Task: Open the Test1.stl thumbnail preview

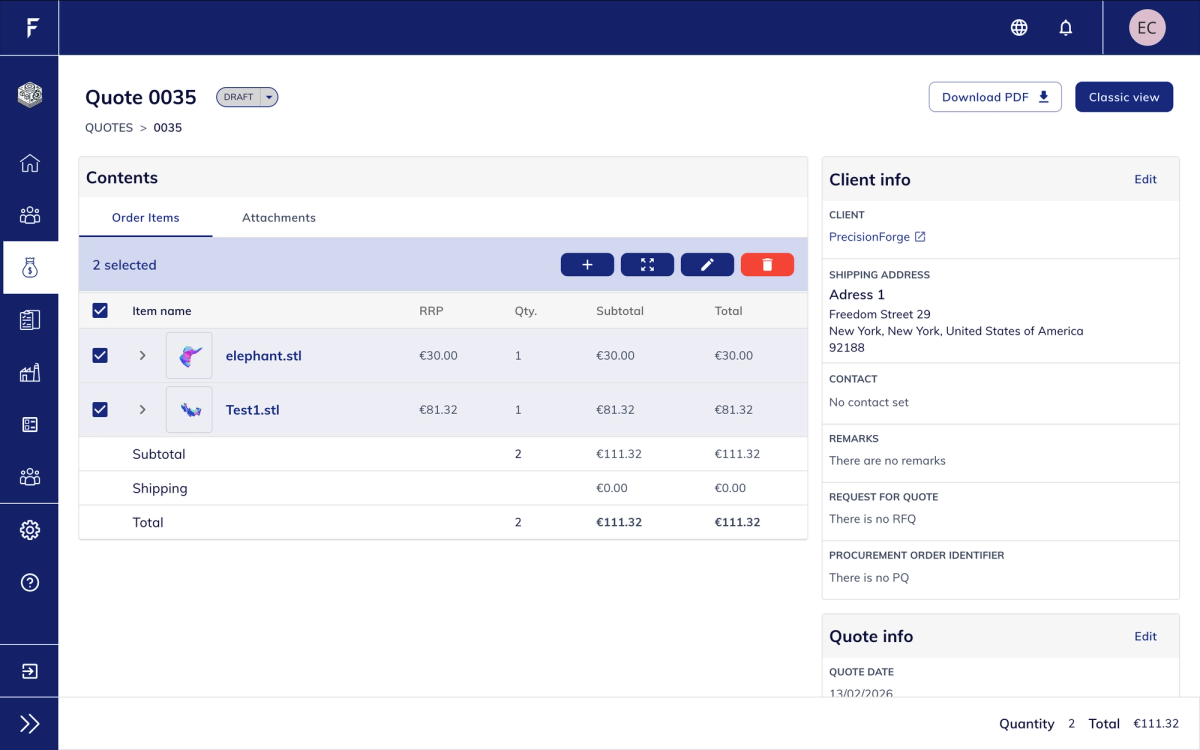Action: click(189, 409)
